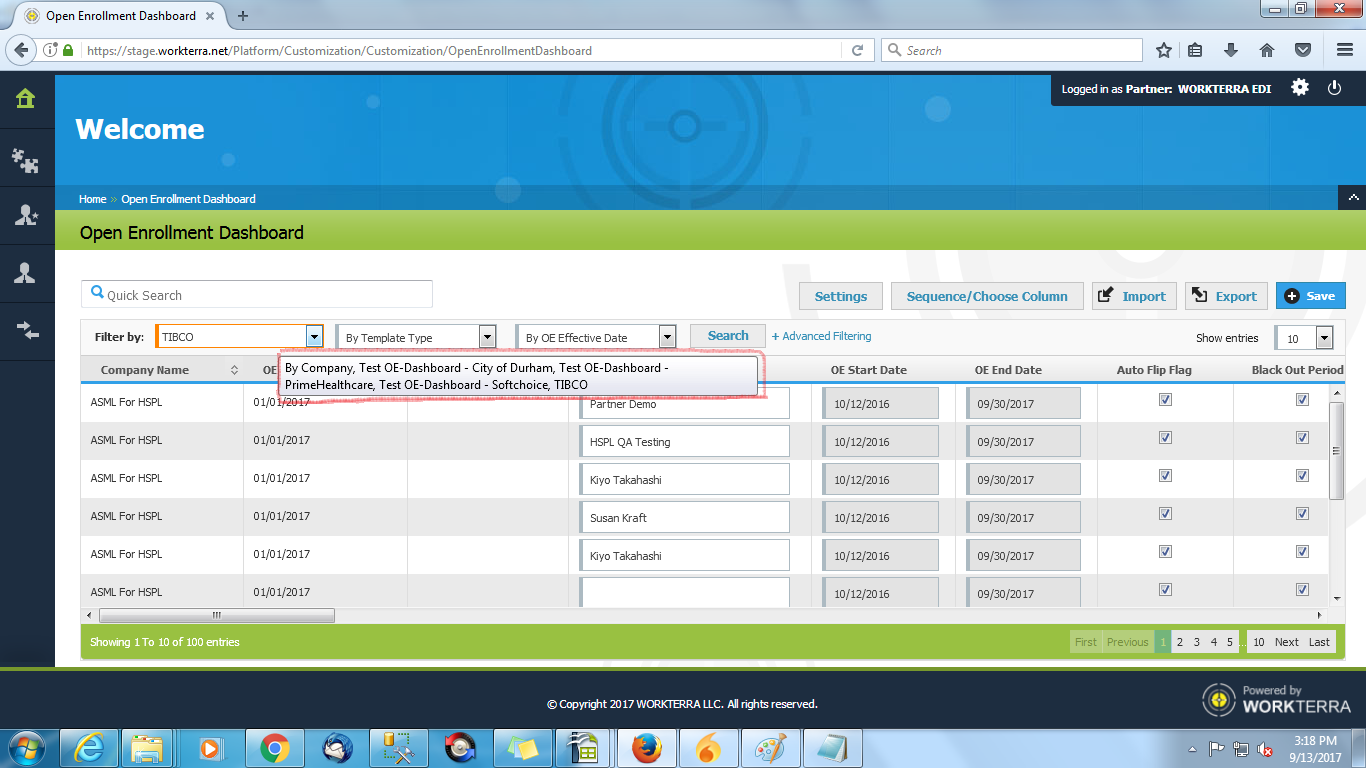Click the user with star sidebar icon
1366x768 pixels.
(x=25, y=215)
